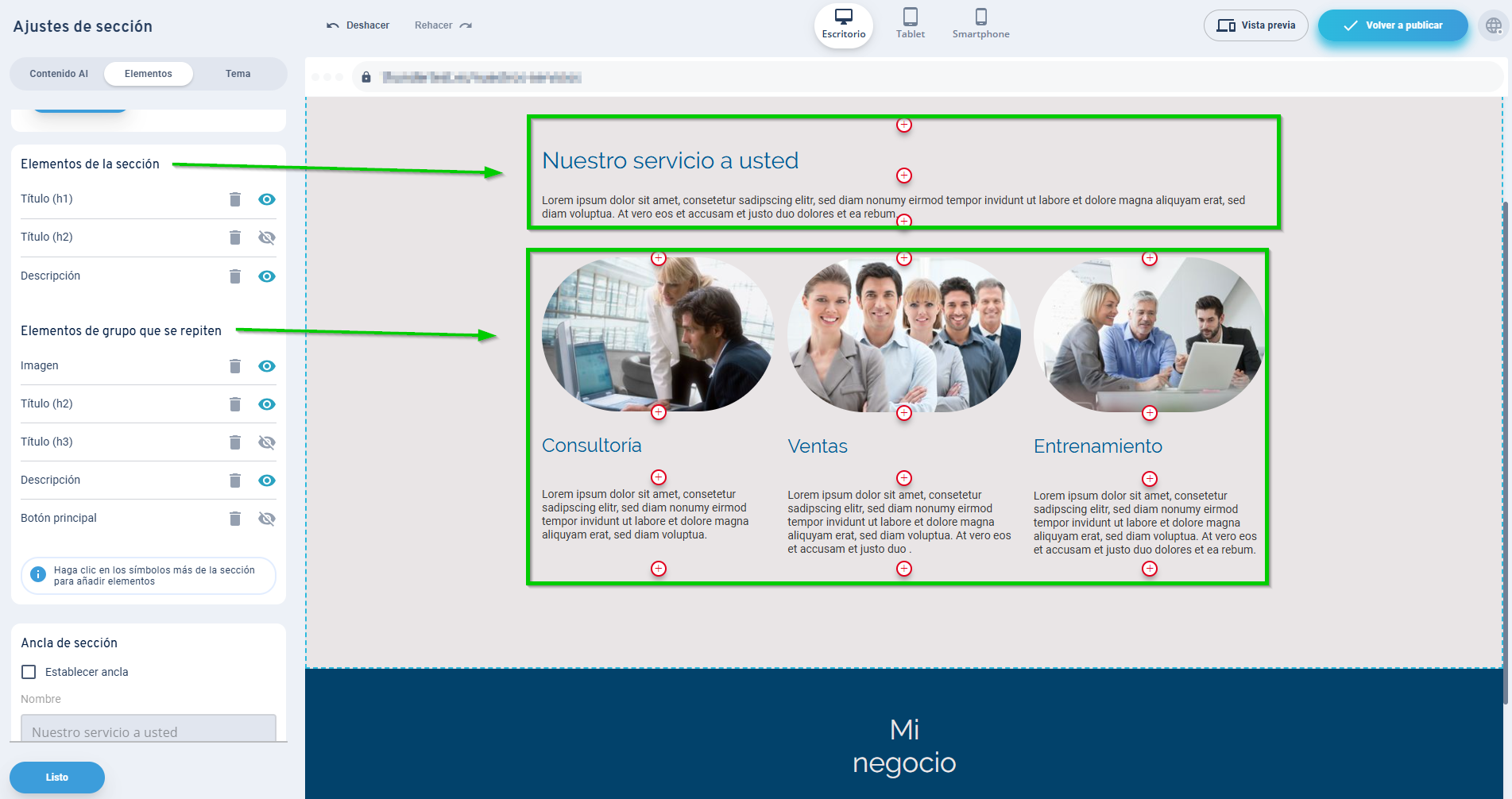Click the plus icon above Nuestro servicio heading
The height and width of the screenshot is (799, 1512).
[x=903, y=125]
